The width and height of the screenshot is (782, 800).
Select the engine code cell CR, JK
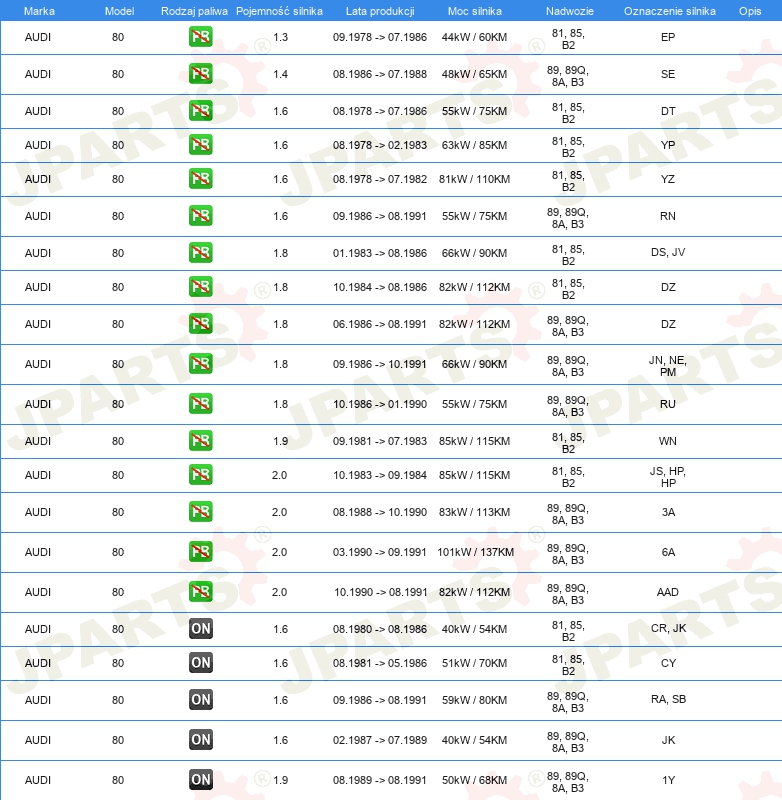(668, 628)
